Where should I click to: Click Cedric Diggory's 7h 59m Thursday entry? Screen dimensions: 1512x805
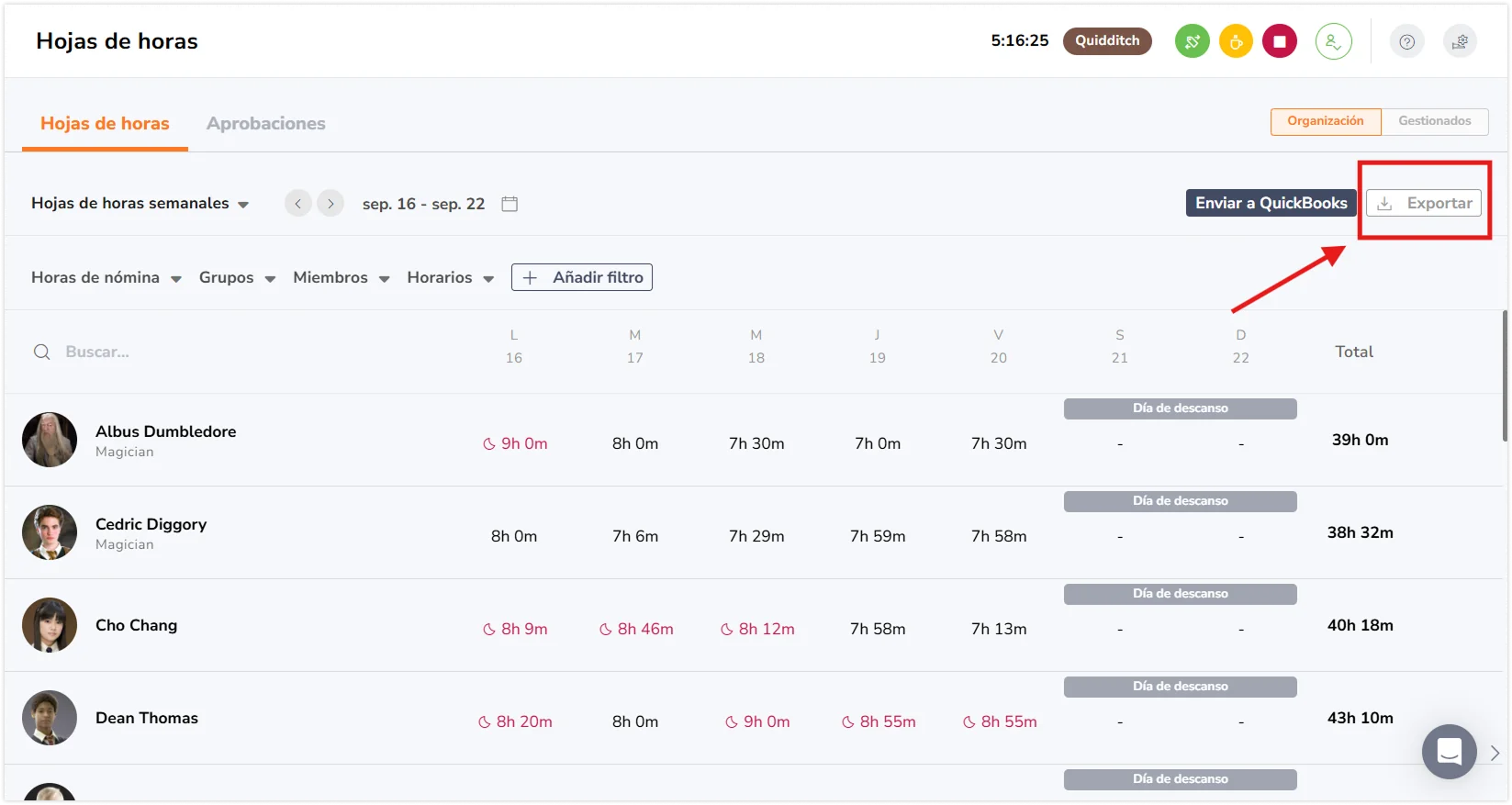878,536
